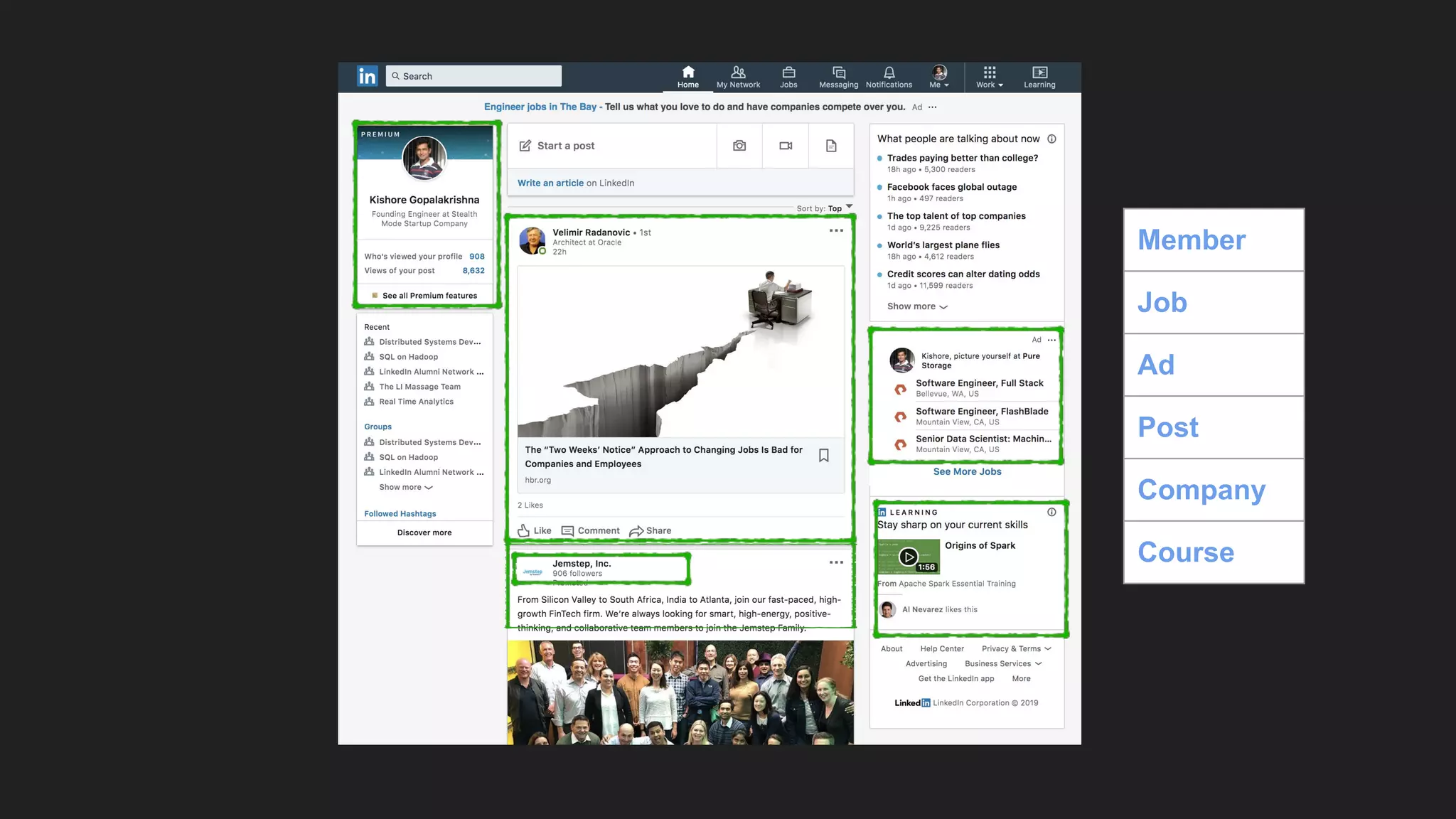Play the Origins of Spark video
The image size is (1456, 819).
(908, 557)
